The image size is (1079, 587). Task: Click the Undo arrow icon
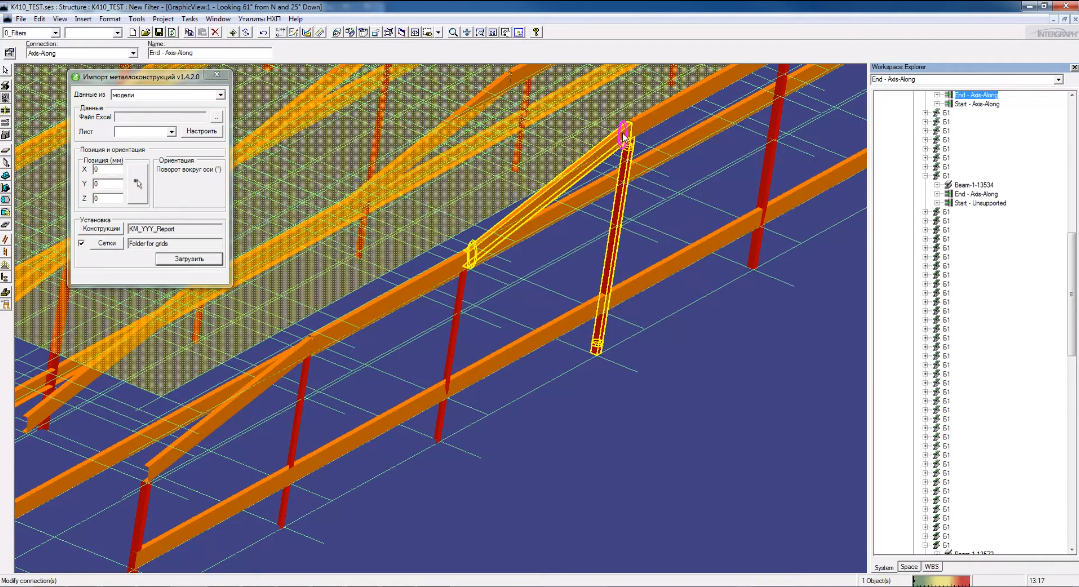click(264, 32)
